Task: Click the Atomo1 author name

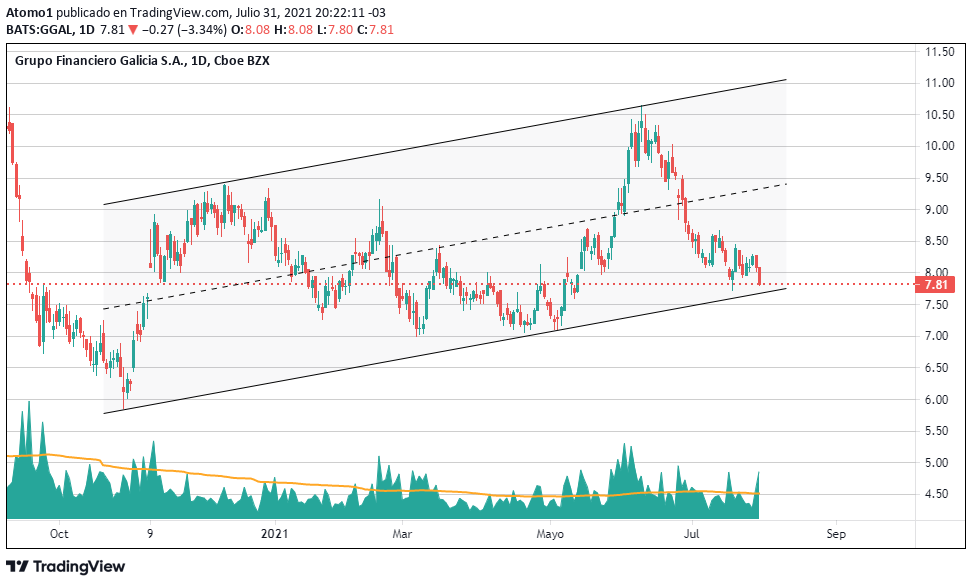Action: 29,12
